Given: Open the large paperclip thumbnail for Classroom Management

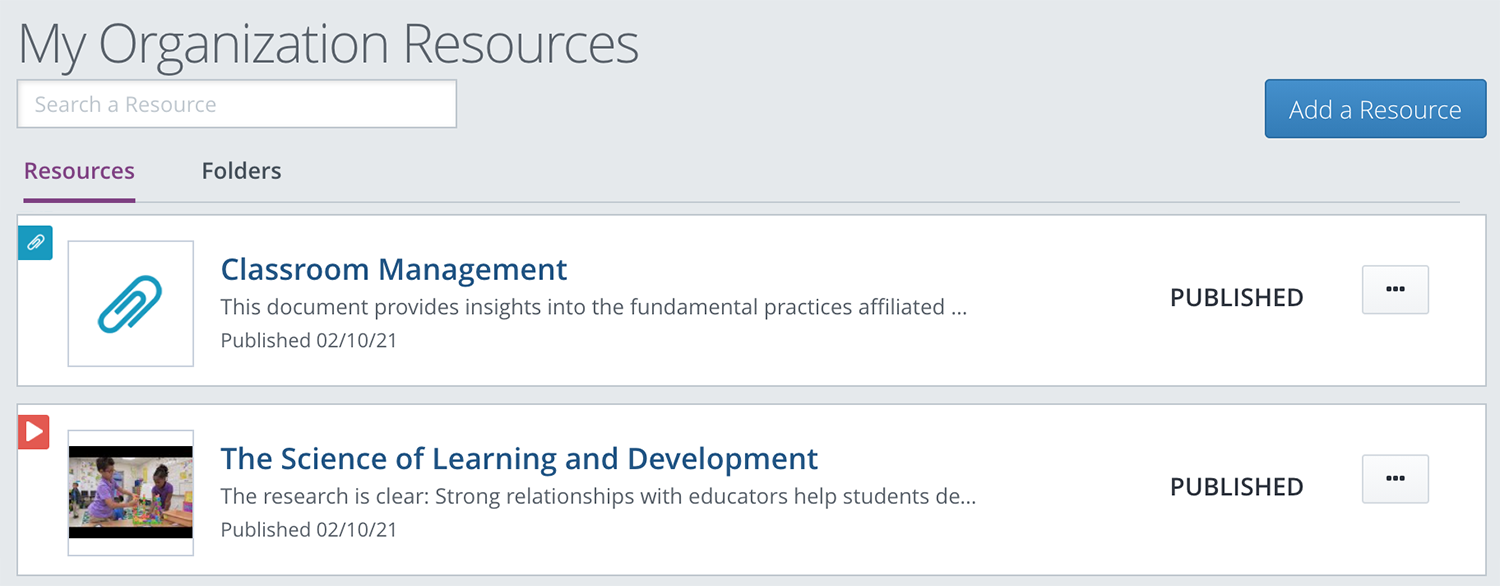Looking at the screenshot, I should point(131,303).
